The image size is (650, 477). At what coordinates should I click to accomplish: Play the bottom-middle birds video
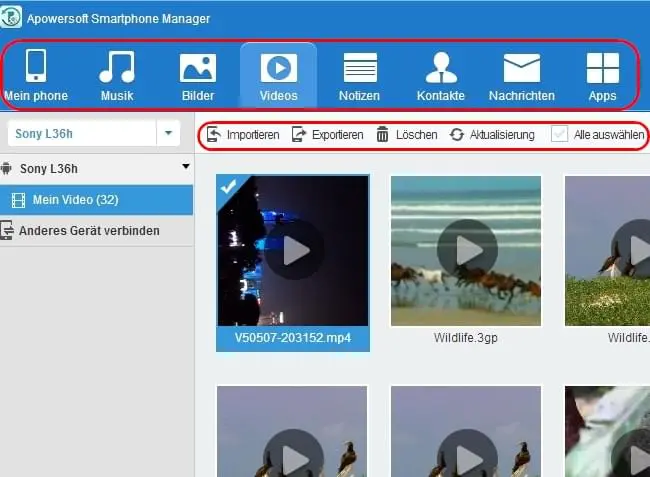tap(468, 453)
